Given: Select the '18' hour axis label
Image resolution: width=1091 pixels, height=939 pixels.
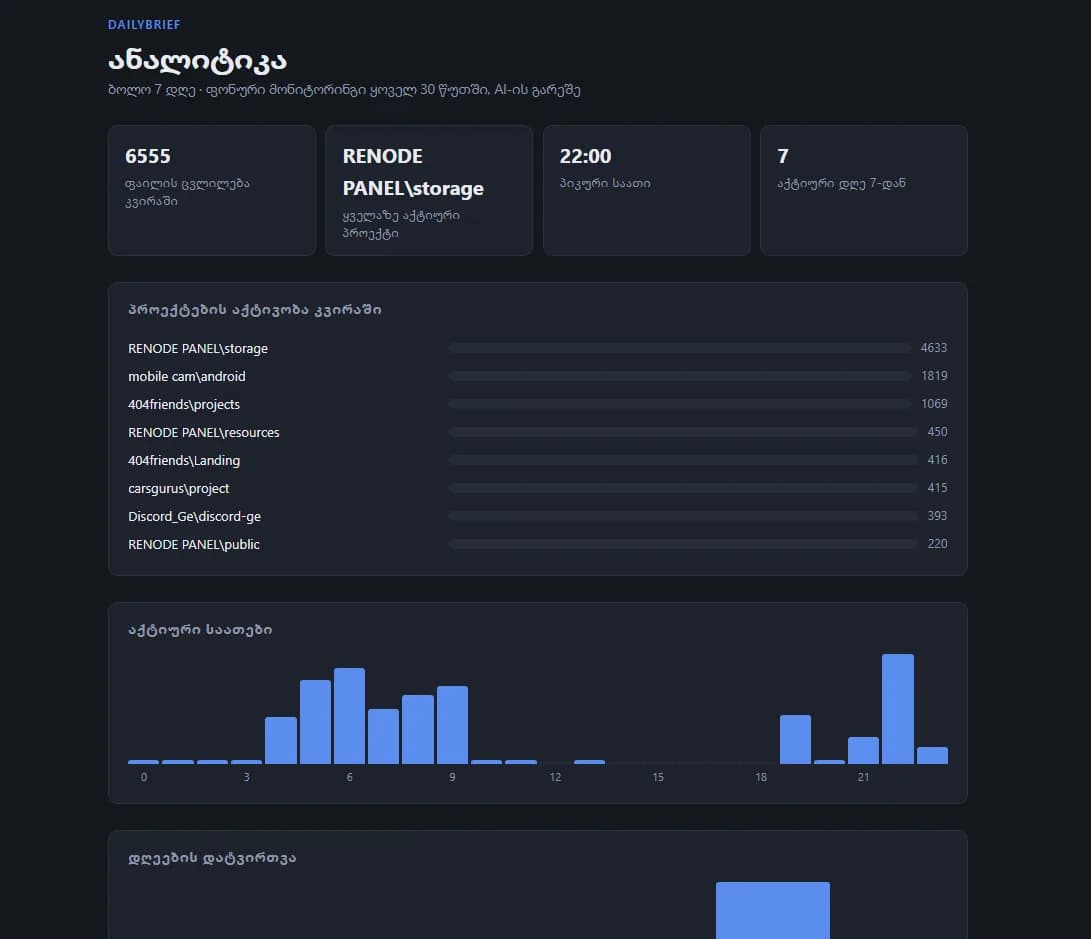Looking at the screenshot, I should [761, 777].
